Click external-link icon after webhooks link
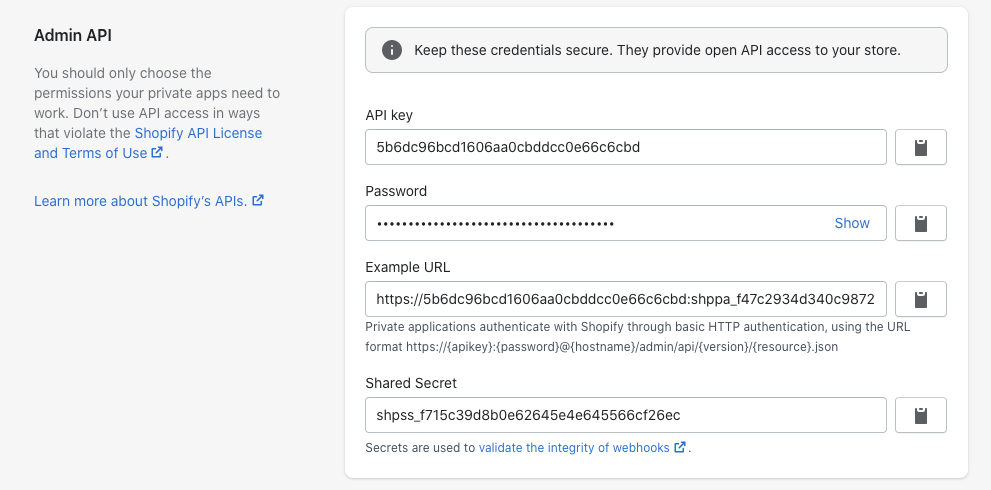This screenshot has height=490, width=991. [x=680, y=447]
